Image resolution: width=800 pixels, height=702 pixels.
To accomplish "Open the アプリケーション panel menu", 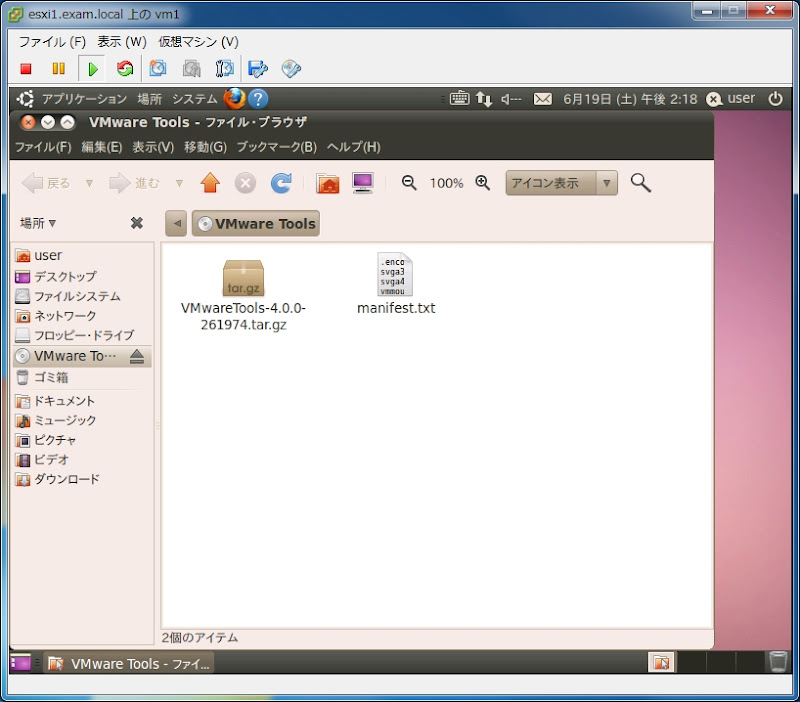I will point(84,98).
